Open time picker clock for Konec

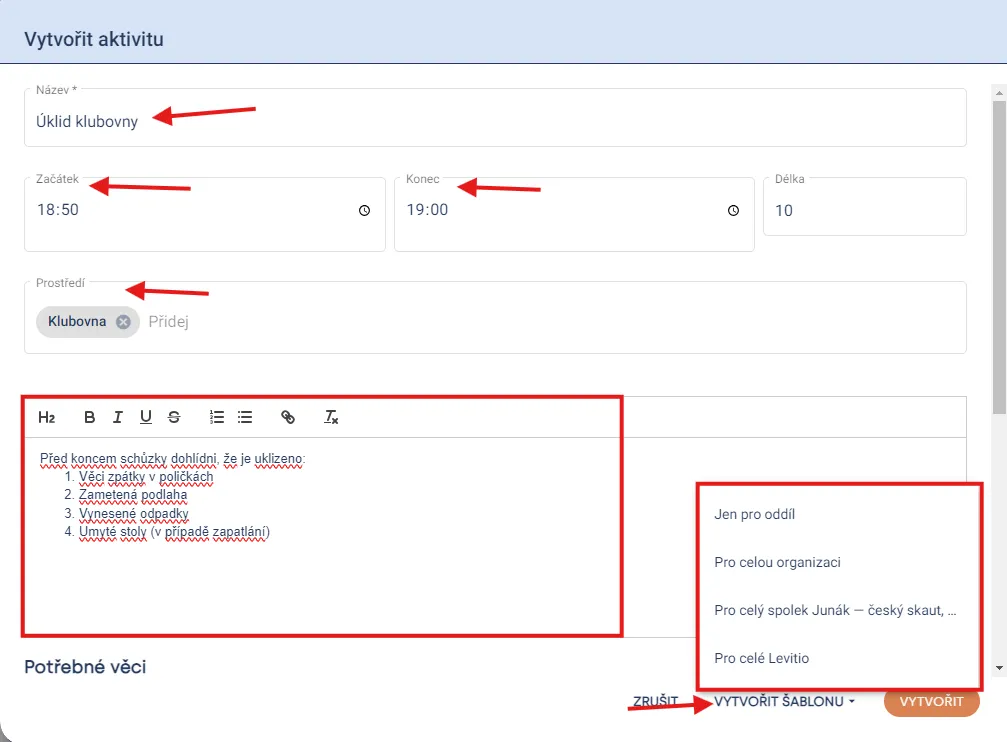pyautogui.click(x=733, y=211)
